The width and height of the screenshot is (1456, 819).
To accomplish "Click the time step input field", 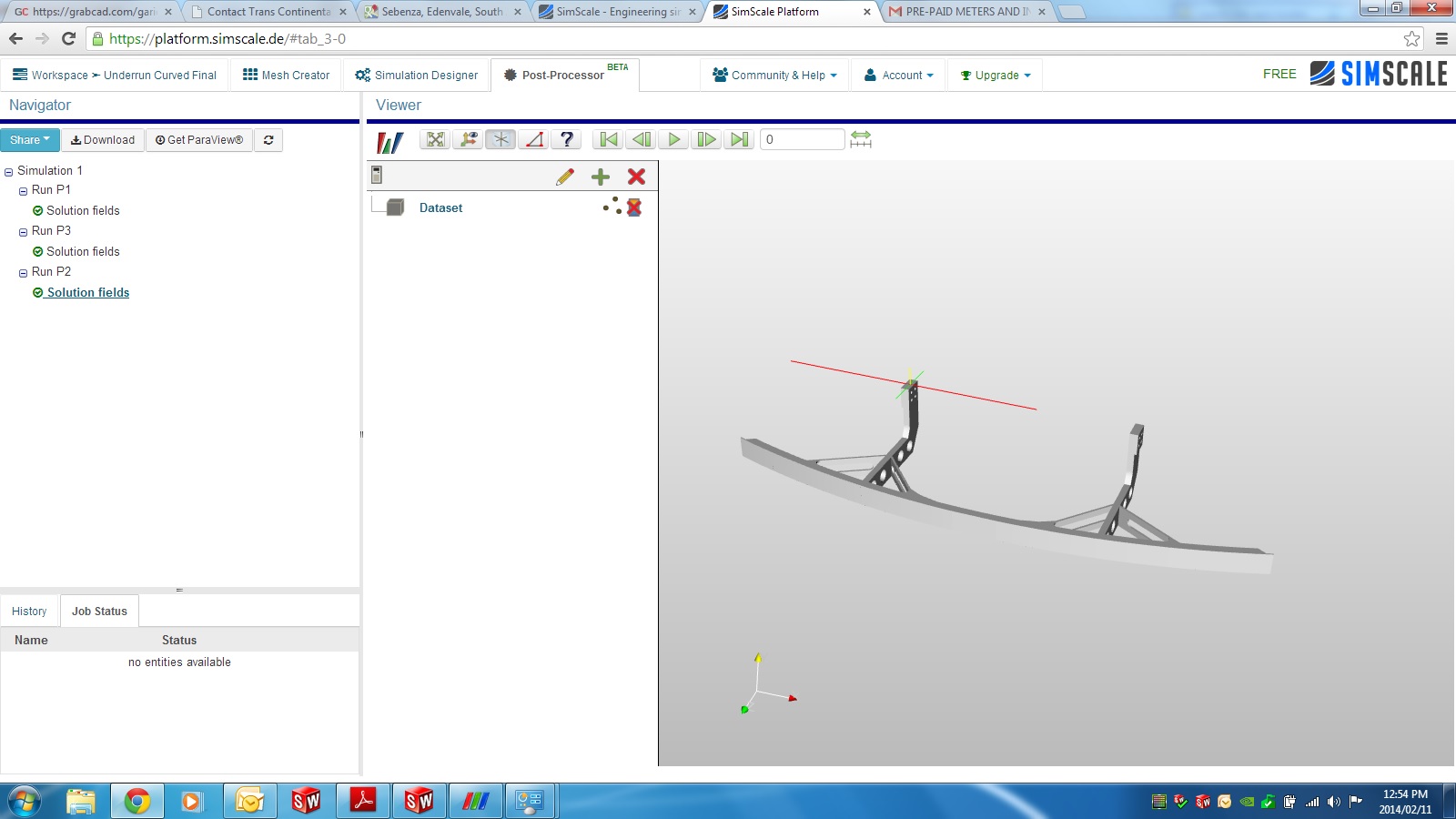I will click(x=803, y=139).
